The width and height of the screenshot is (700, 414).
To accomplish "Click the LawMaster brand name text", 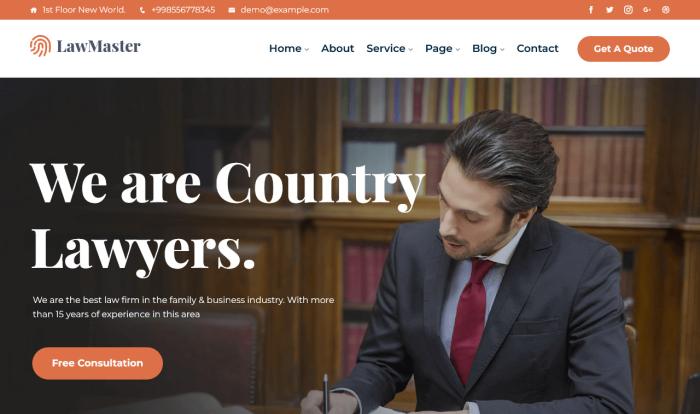I will pos(99,46).
